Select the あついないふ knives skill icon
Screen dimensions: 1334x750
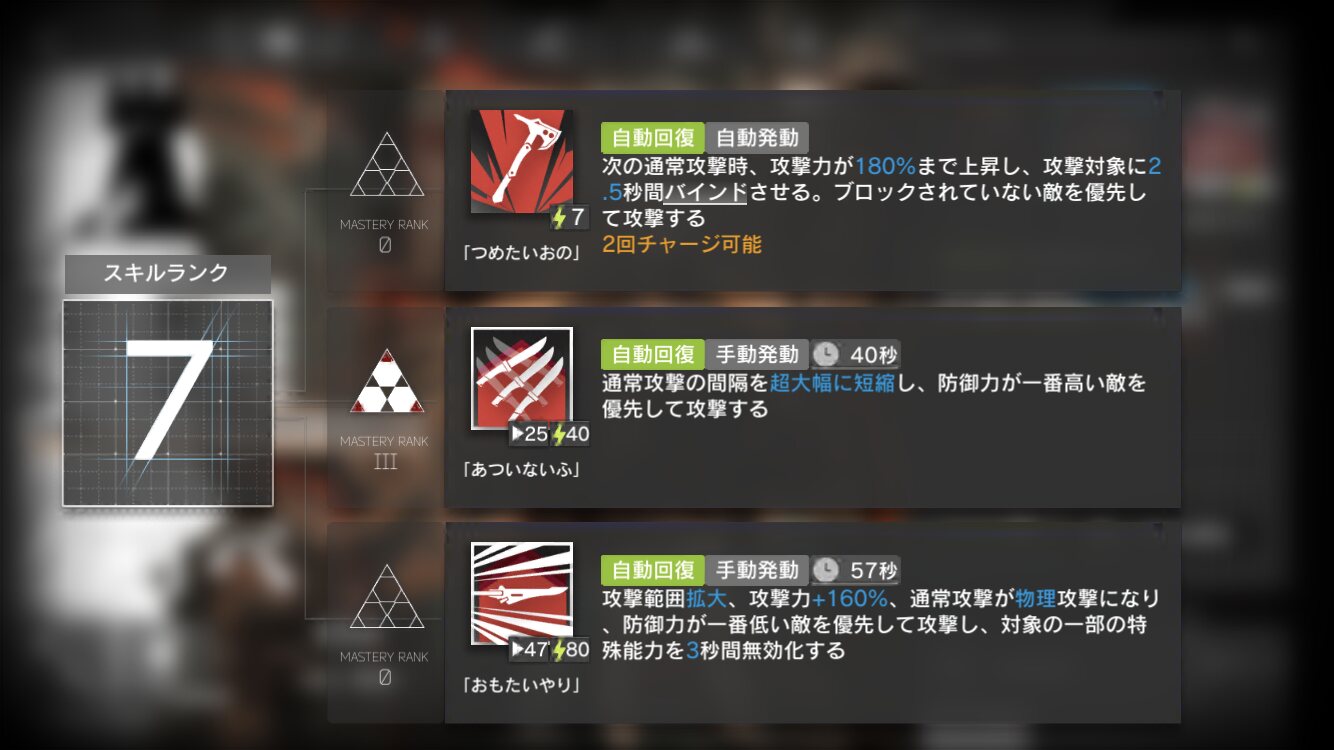[522, 378]
